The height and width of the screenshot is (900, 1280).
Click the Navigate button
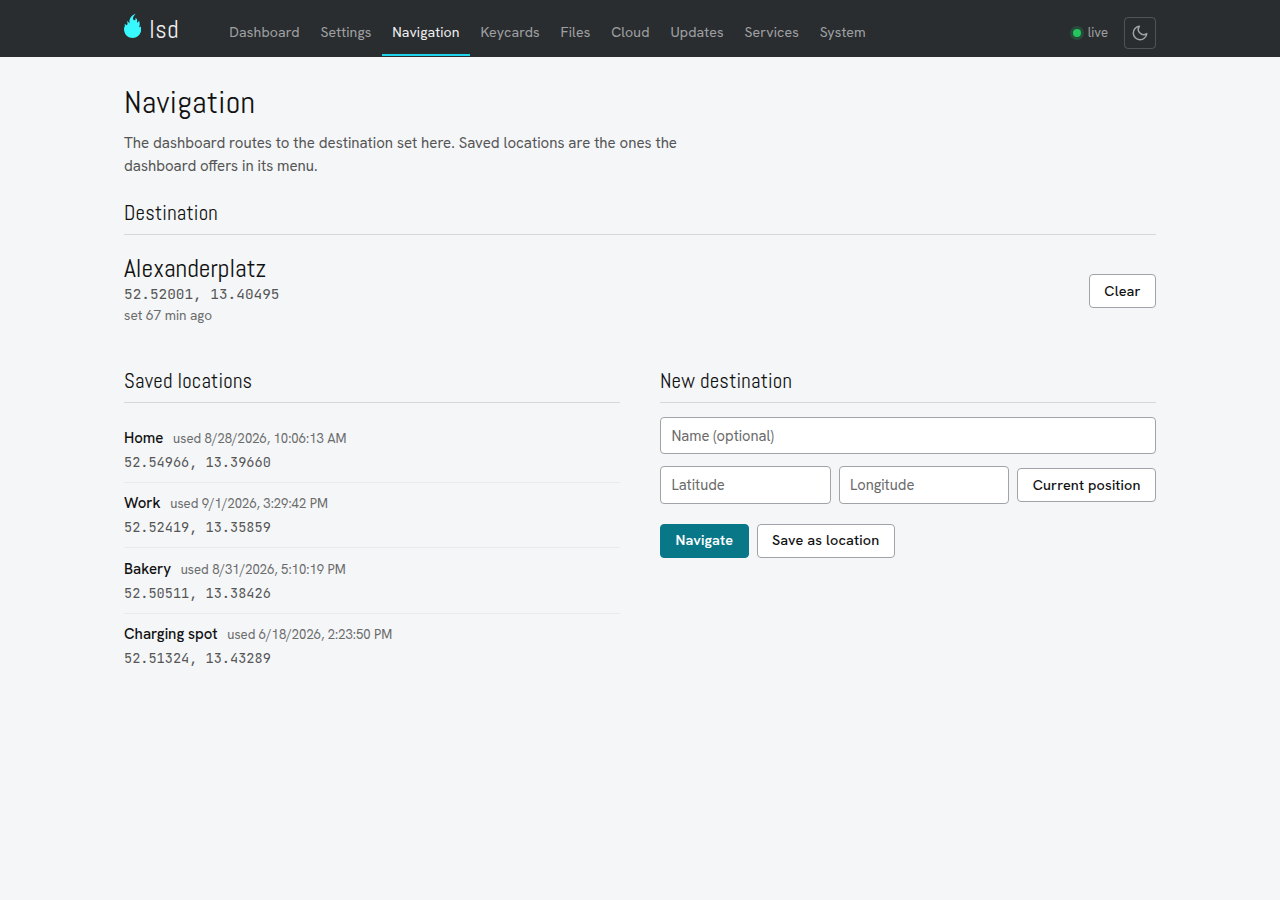coord(704,541)
